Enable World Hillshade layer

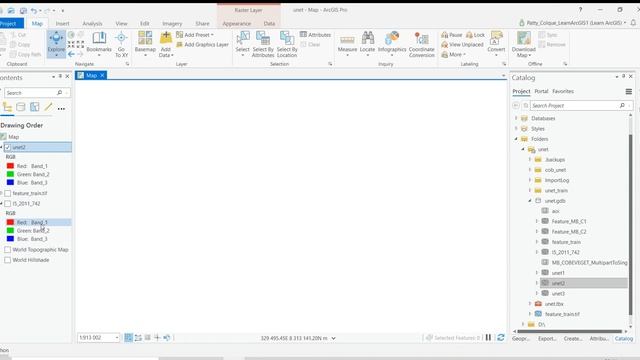(x=8, y=260)
